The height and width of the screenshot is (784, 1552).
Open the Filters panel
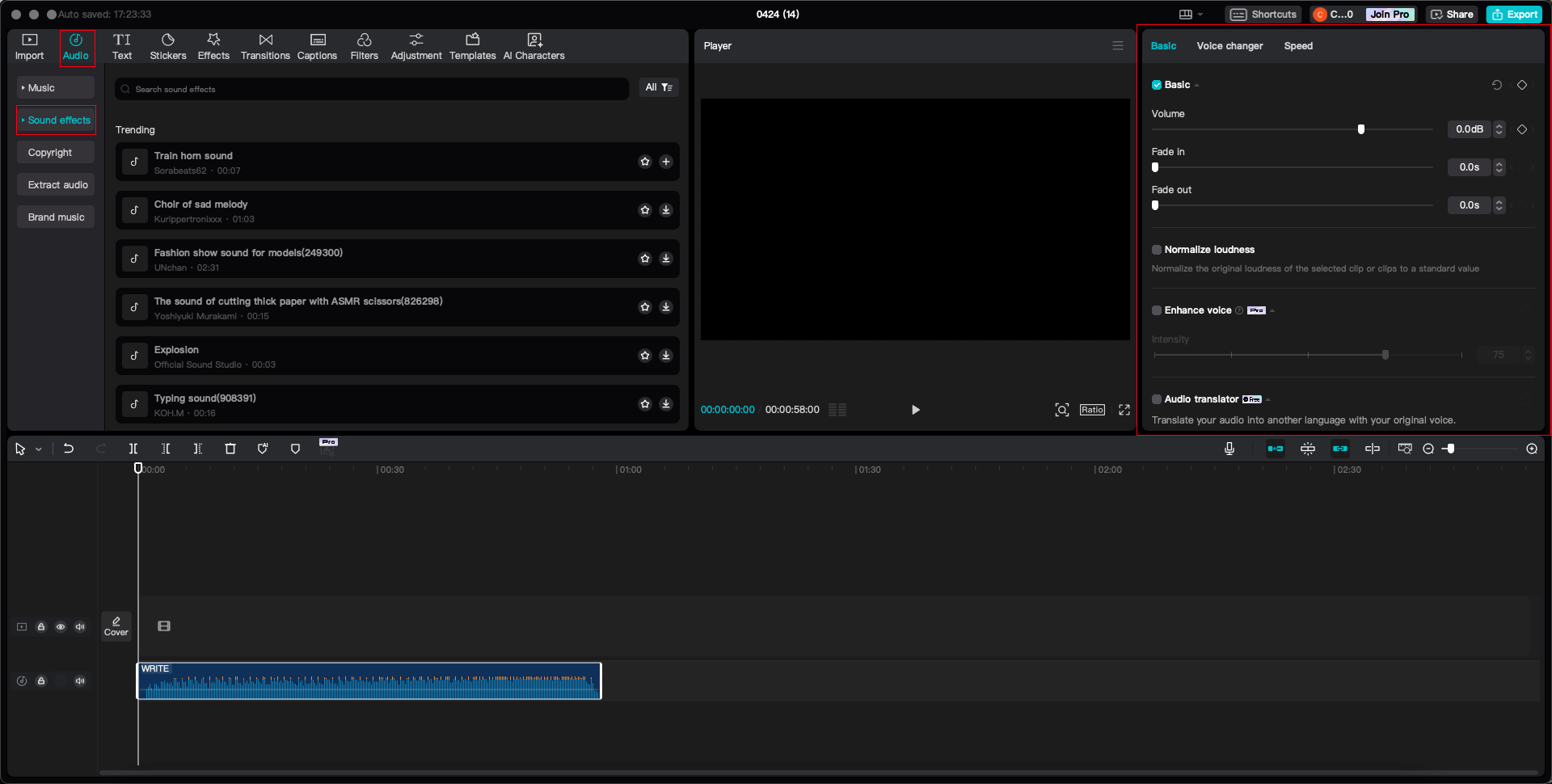click(364, 46)
